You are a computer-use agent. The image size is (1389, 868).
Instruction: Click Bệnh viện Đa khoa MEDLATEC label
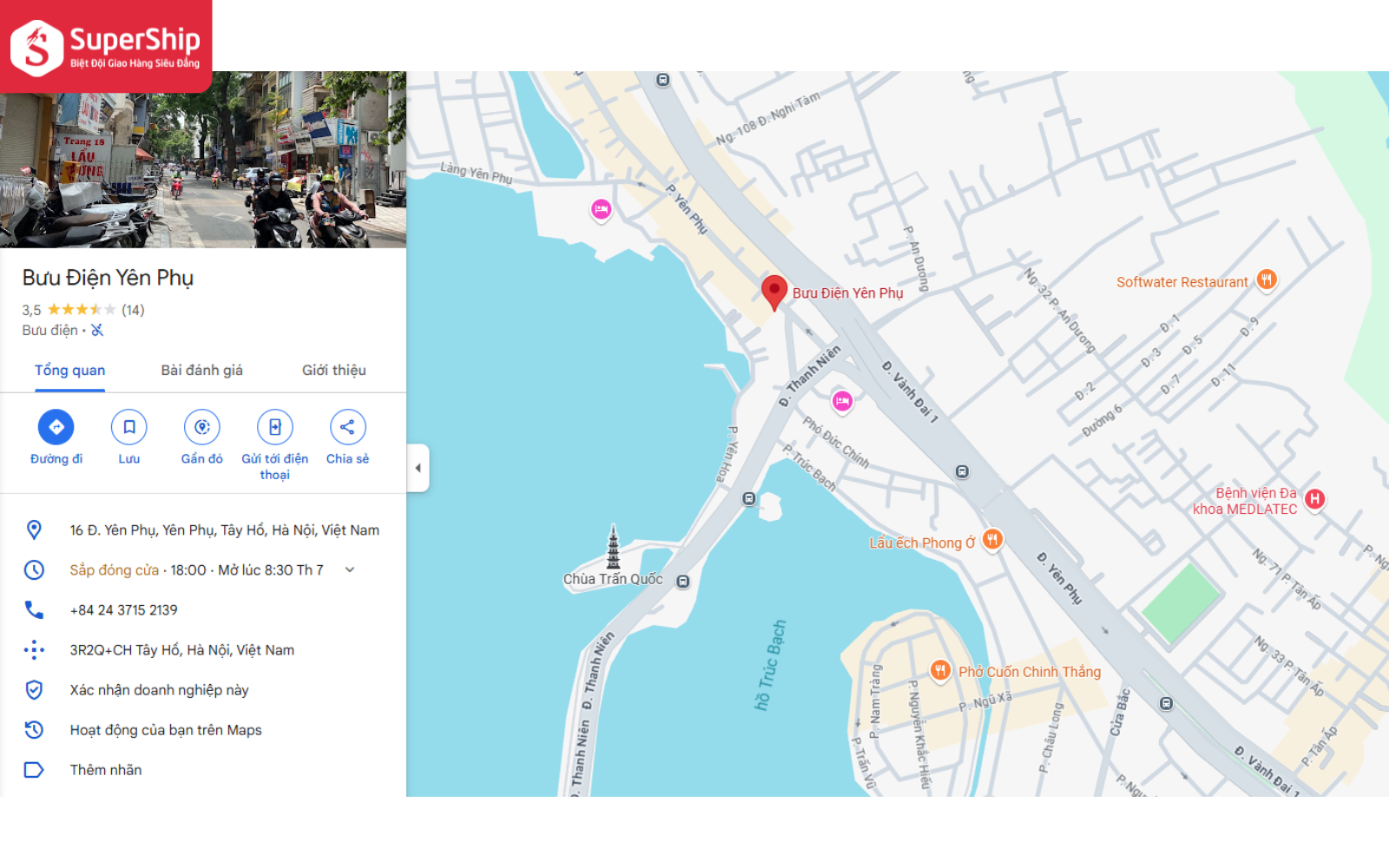click(x=1246, y=501)
